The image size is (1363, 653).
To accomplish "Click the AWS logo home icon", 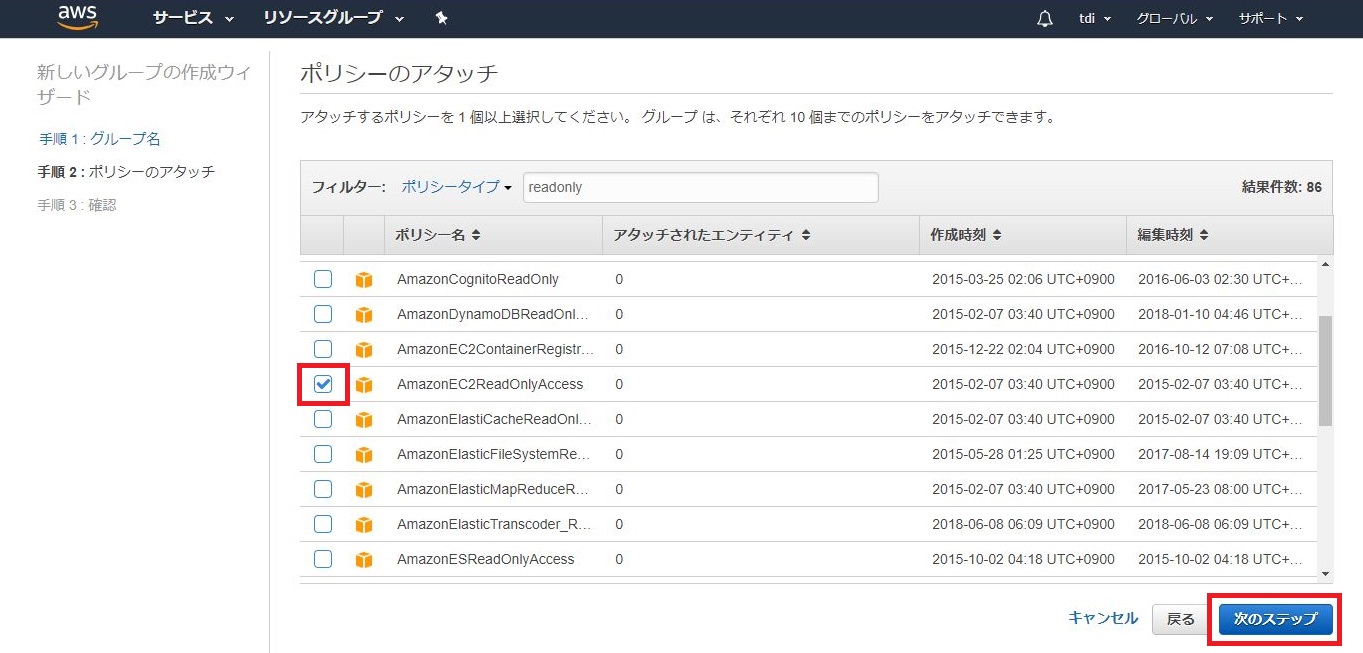I will coord(77,17).
